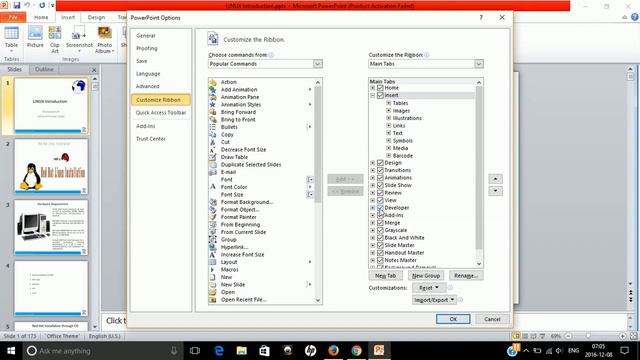Click the Undo icon in quick access toolbar
Viewport: 640px width, 360px height.
pos(27,5)
